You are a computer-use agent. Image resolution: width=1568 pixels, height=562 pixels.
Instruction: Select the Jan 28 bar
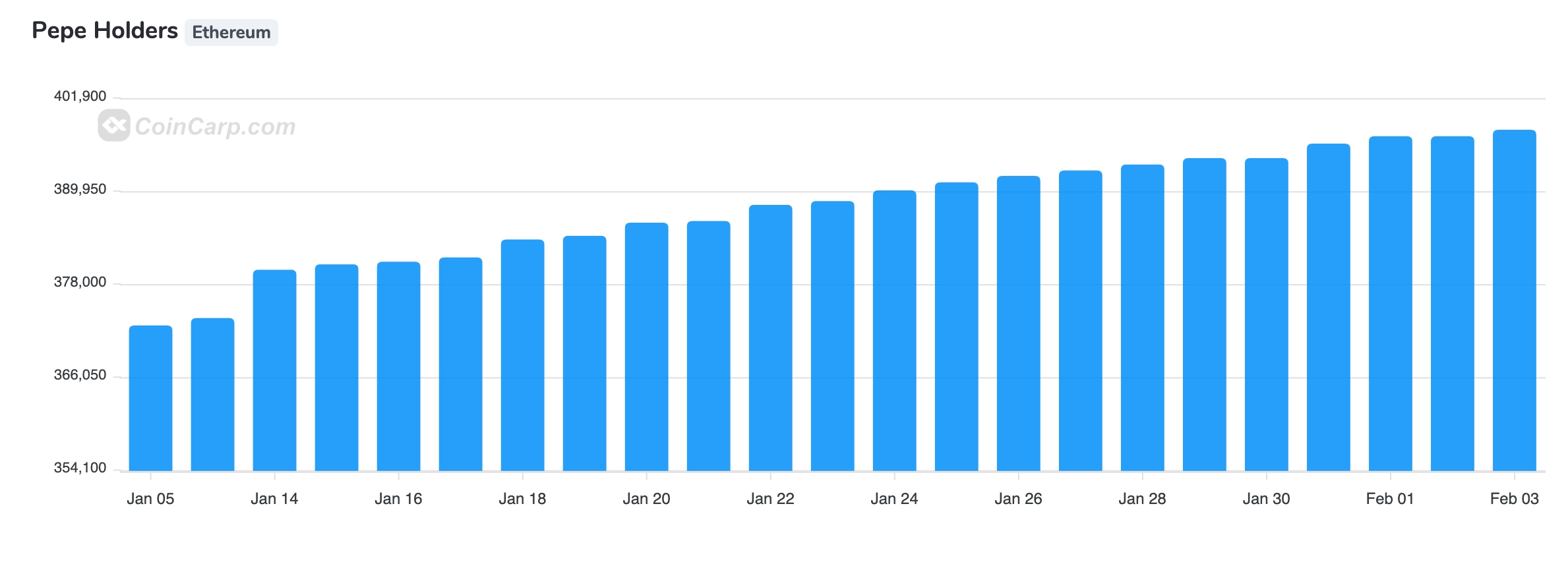click(1143, 318)
